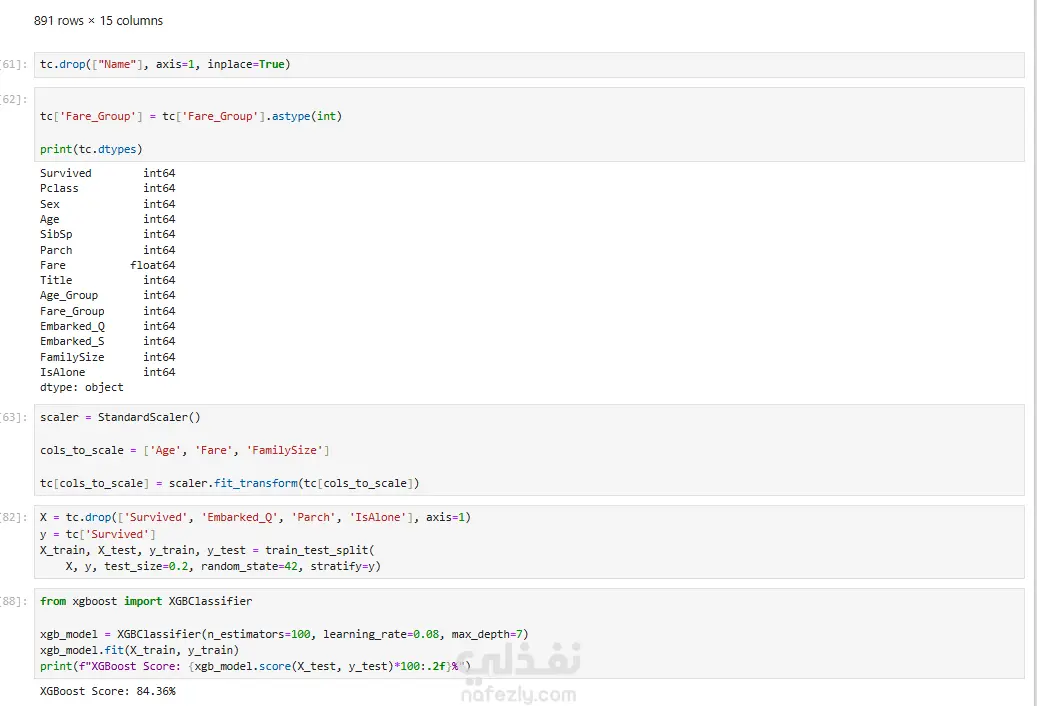
Task: Select the cell prompt numbered 82
Action: (x=14, y=518)
